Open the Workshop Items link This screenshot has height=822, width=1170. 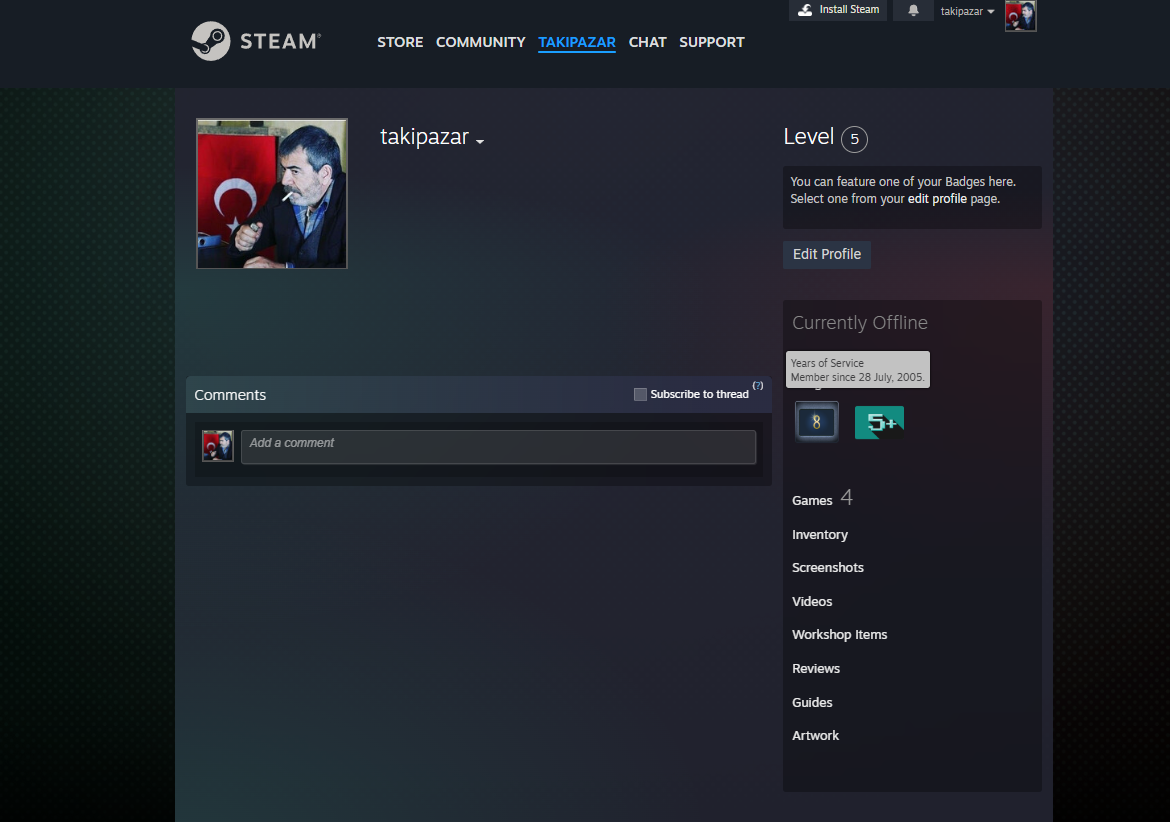(x=839, y=635)
